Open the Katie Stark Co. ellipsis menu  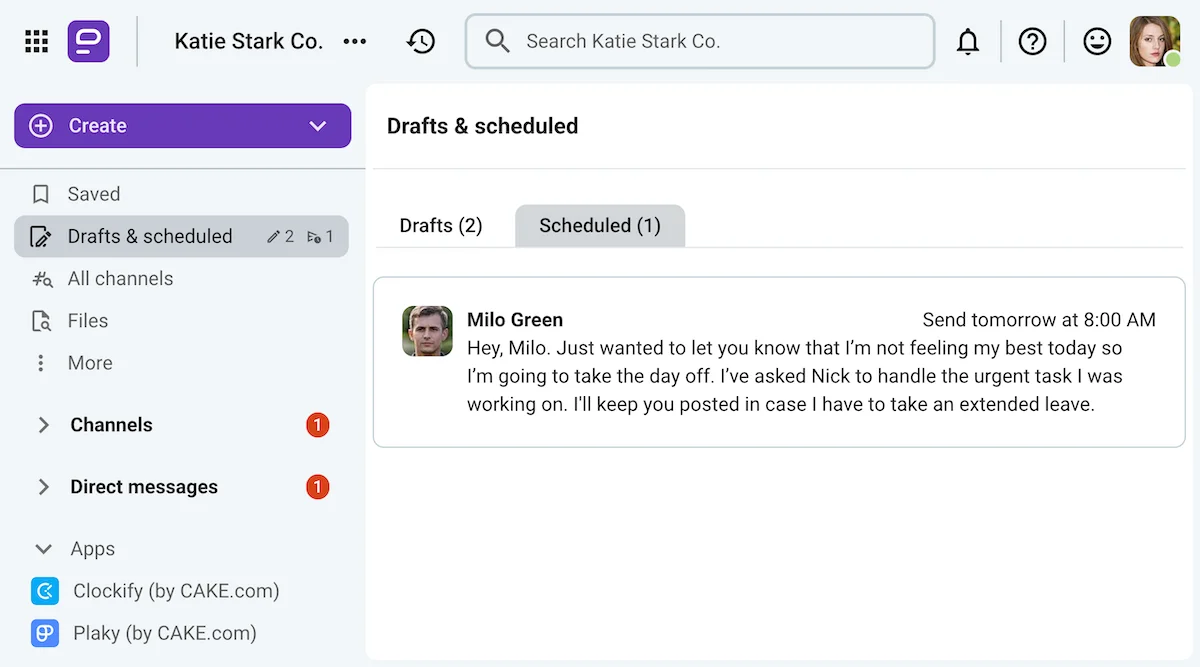click(x=355, y=41)
